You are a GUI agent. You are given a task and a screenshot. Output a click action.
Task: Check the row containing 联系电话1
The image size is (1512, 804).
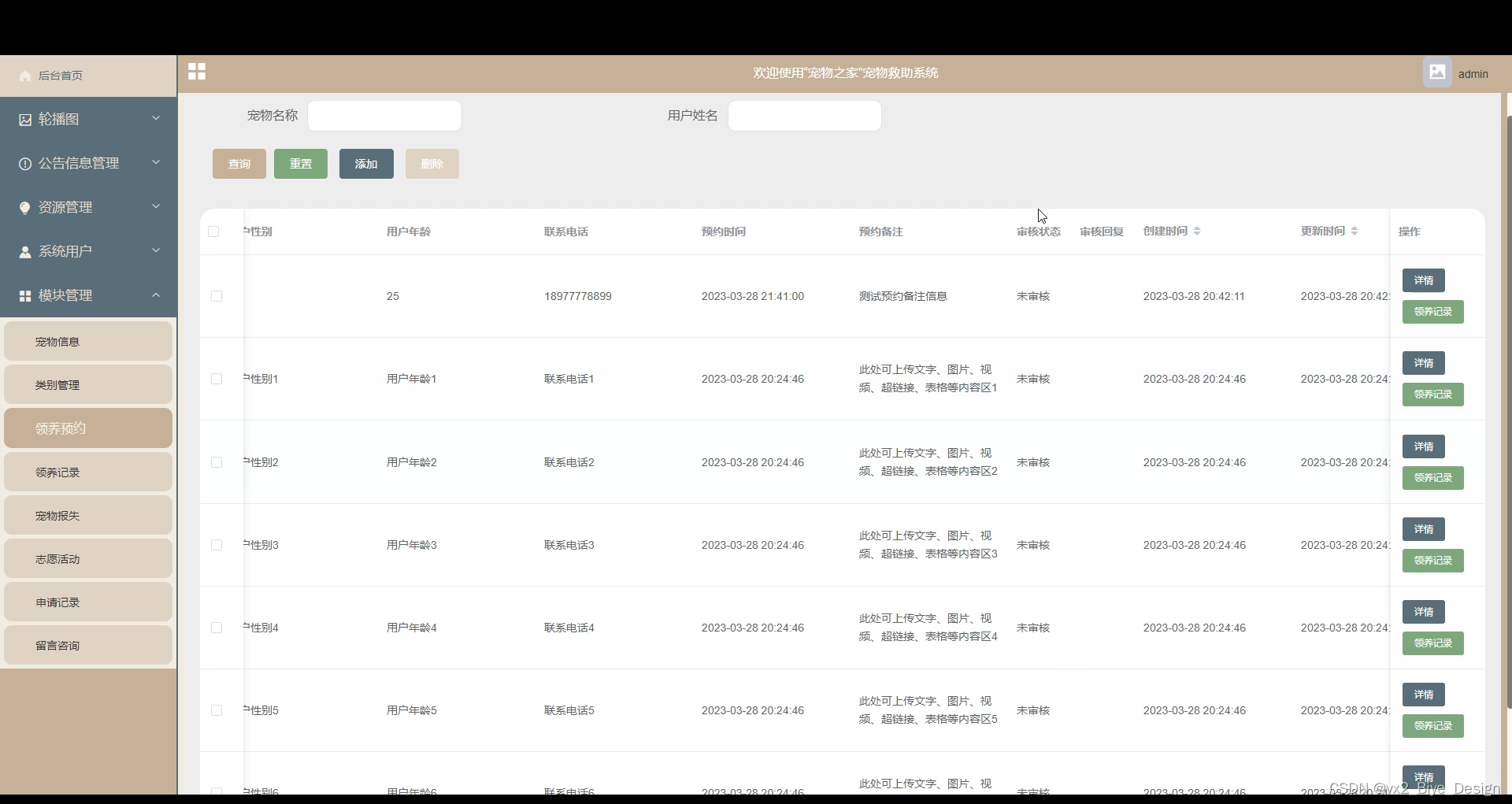217,379
